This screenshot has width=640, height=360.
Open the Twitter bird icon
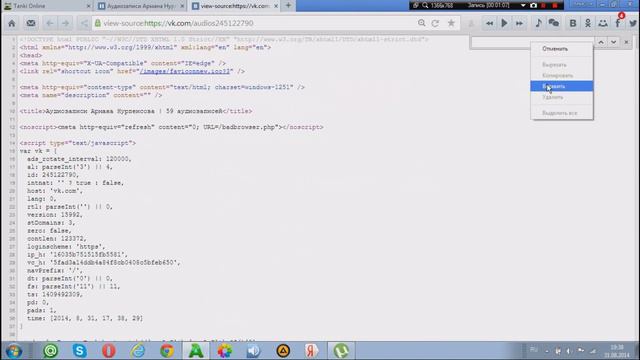tap(633, 23)
